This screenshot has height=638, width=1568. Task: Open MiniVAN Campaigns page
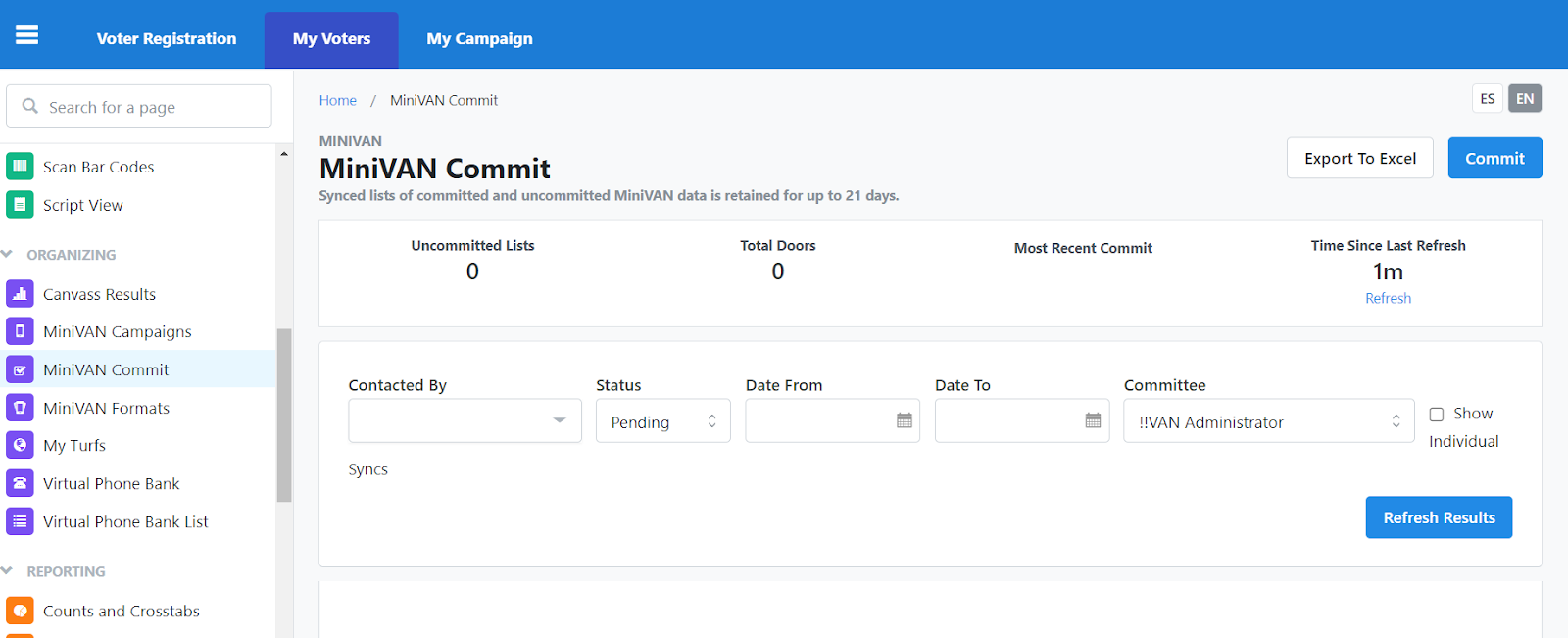(118, 331)
